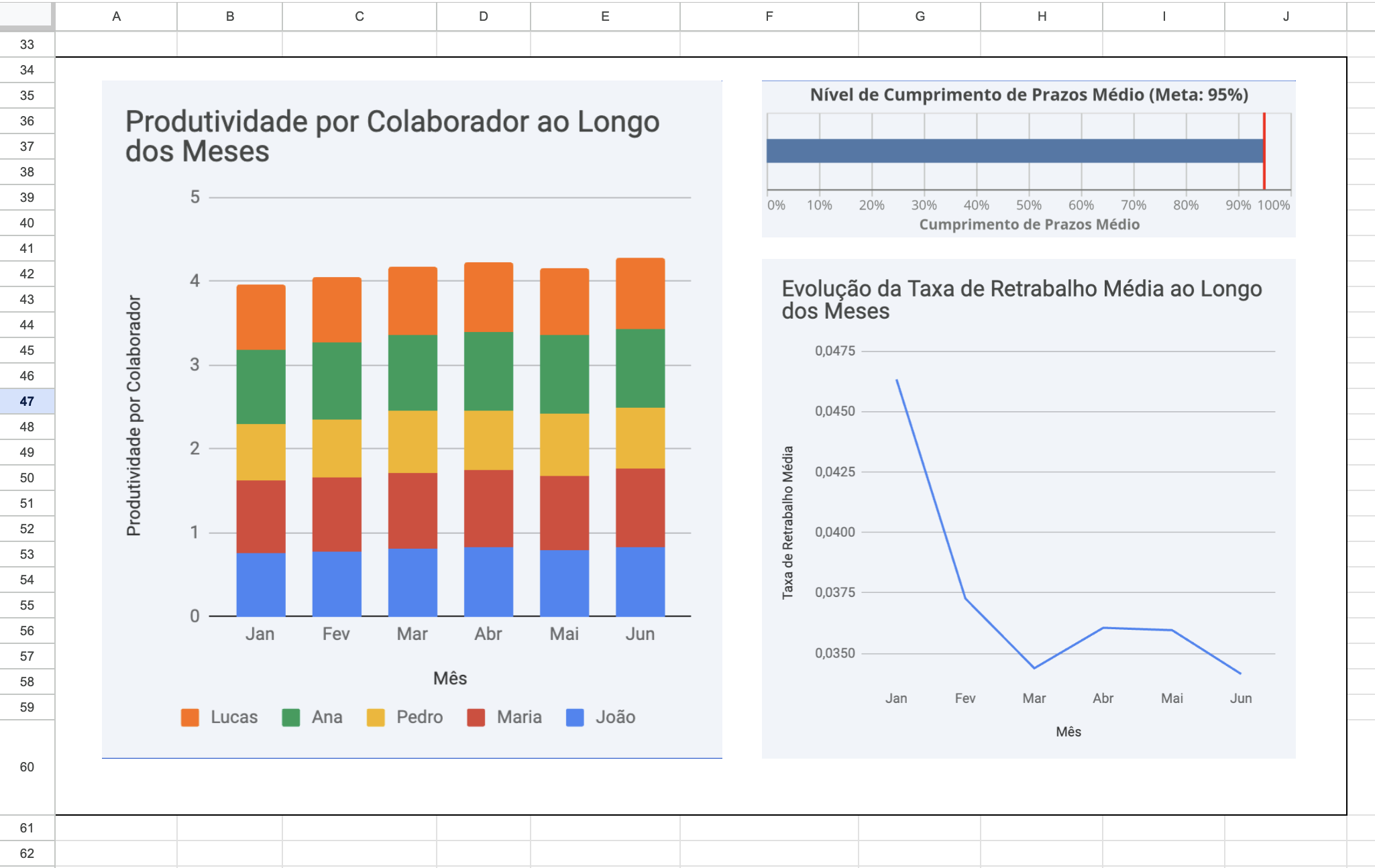1375x868 pixels.
Task: Click the yellow Pedro legend swatch
Action: coord(376,717)
